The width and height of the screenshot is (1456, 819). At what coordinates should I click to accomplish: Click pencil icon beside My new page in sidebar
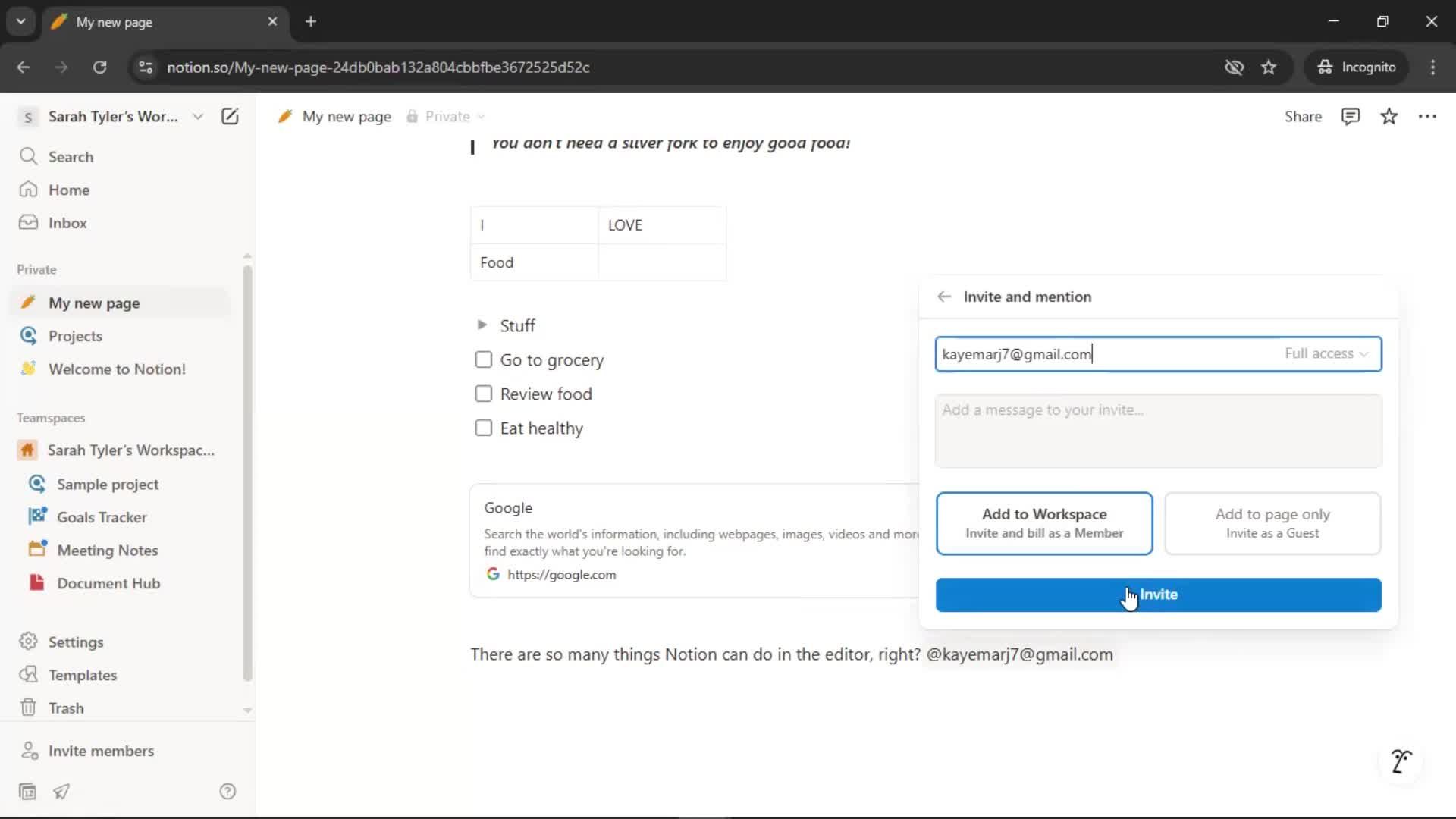point(28,303)
